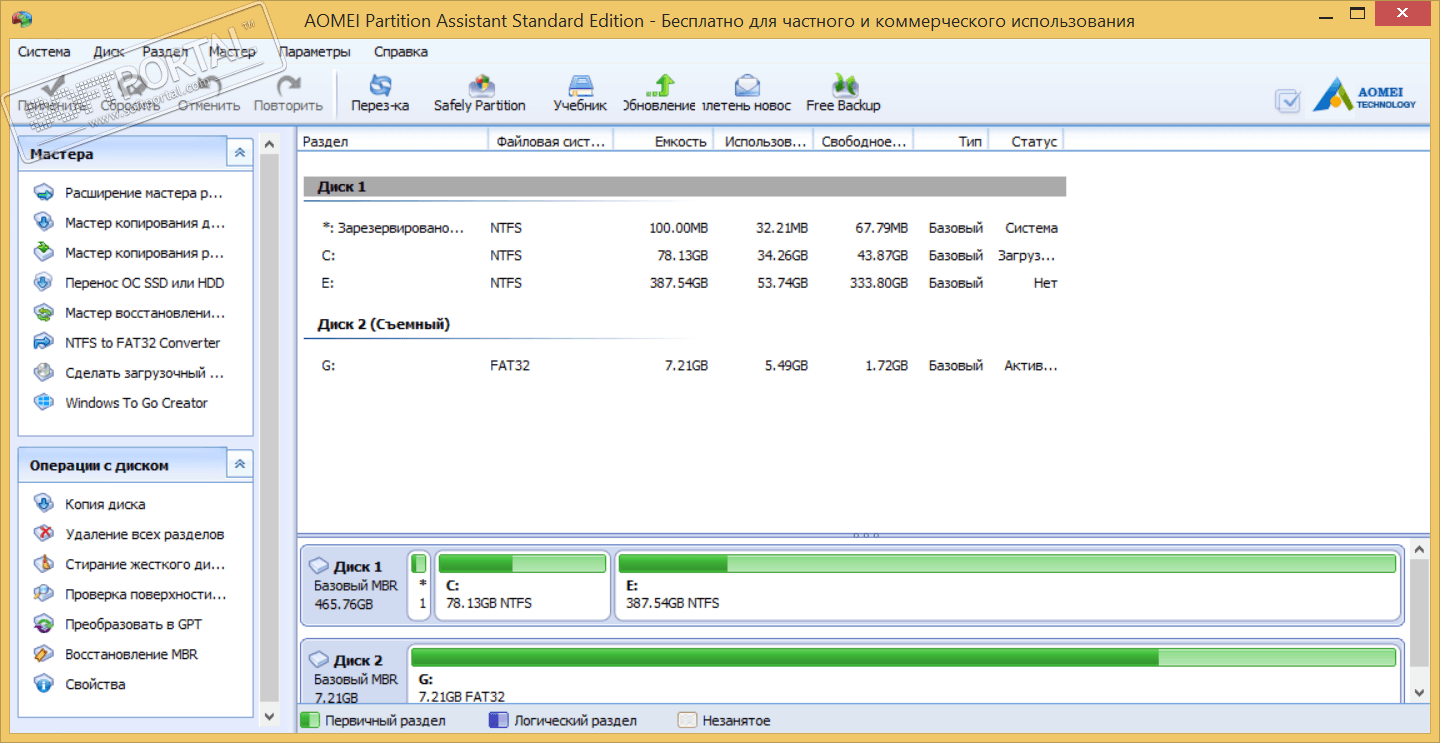This screenshot has width=1440, height=743.
Task: Open Сделать загрузочный CD wizard
Action: coord(128,373)
